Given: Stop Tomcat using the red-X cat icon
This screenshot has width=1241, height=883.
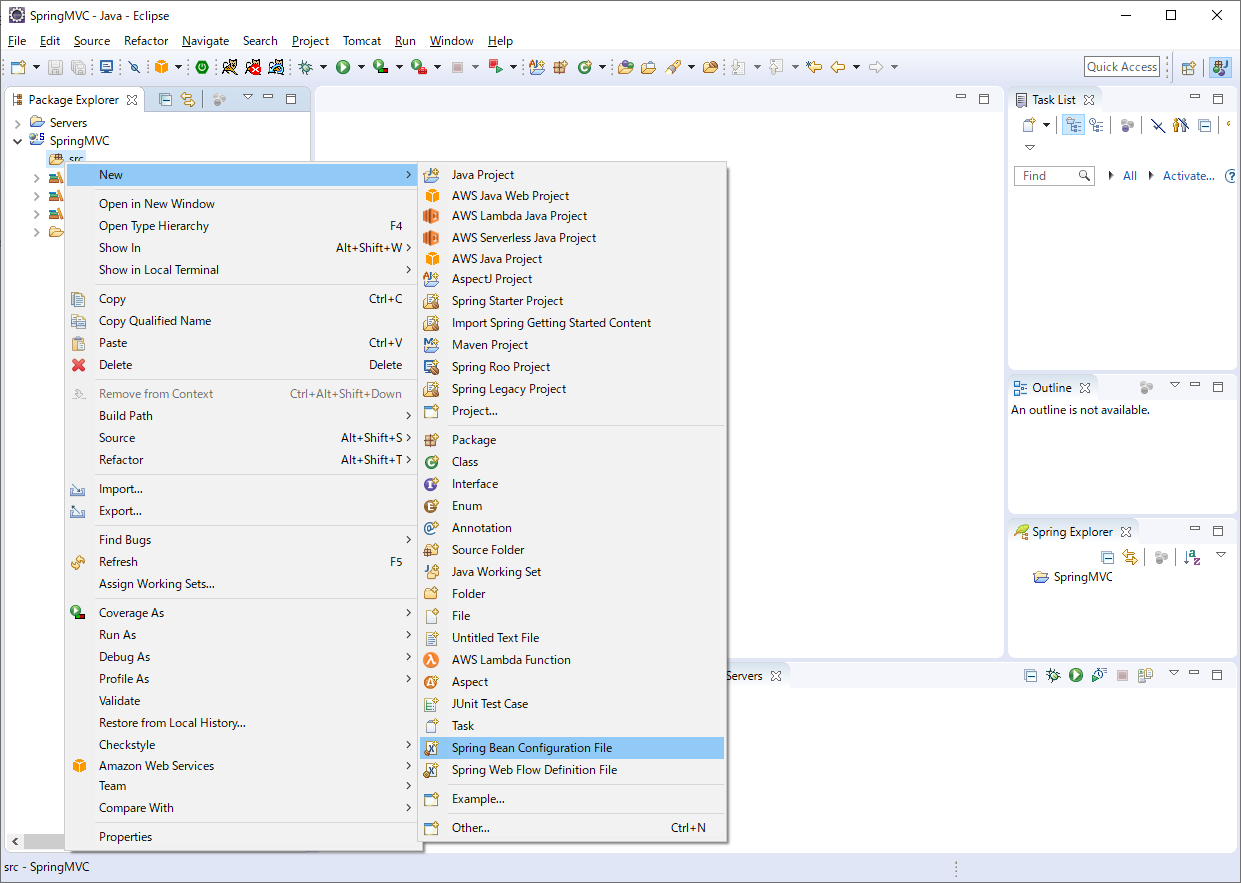Looking at the screenshot, I should coord(253,67).
